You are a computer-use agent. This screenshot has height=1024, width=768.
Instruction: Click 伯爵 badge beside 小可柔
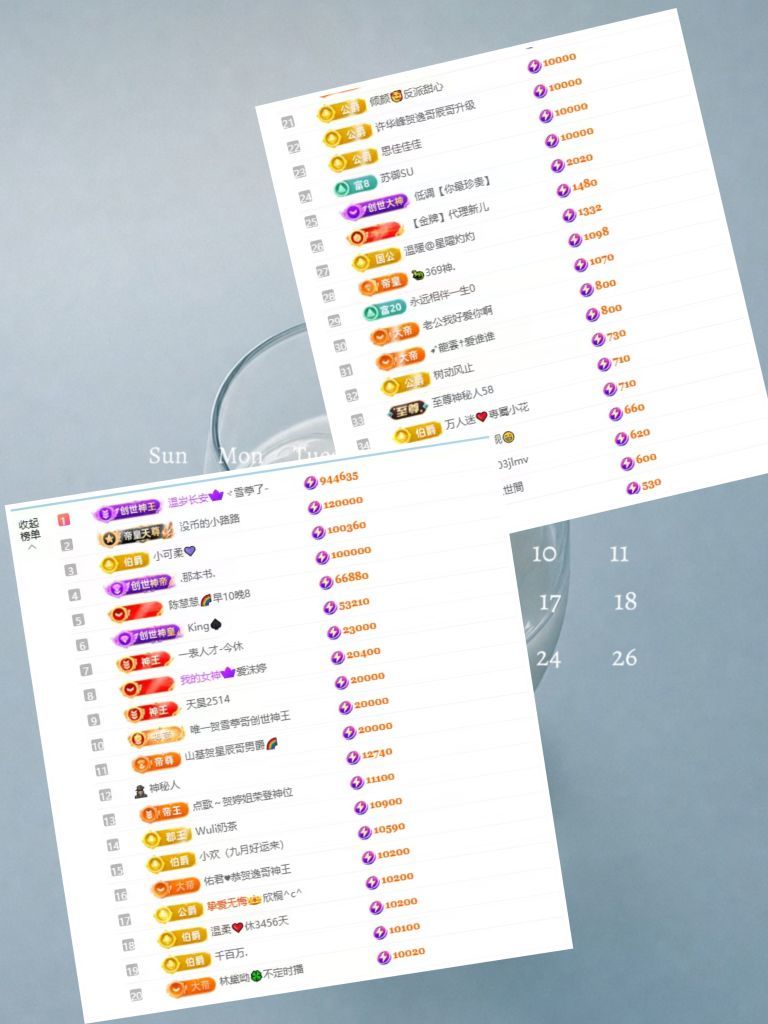pyautogui.click(x=125, y=562)
